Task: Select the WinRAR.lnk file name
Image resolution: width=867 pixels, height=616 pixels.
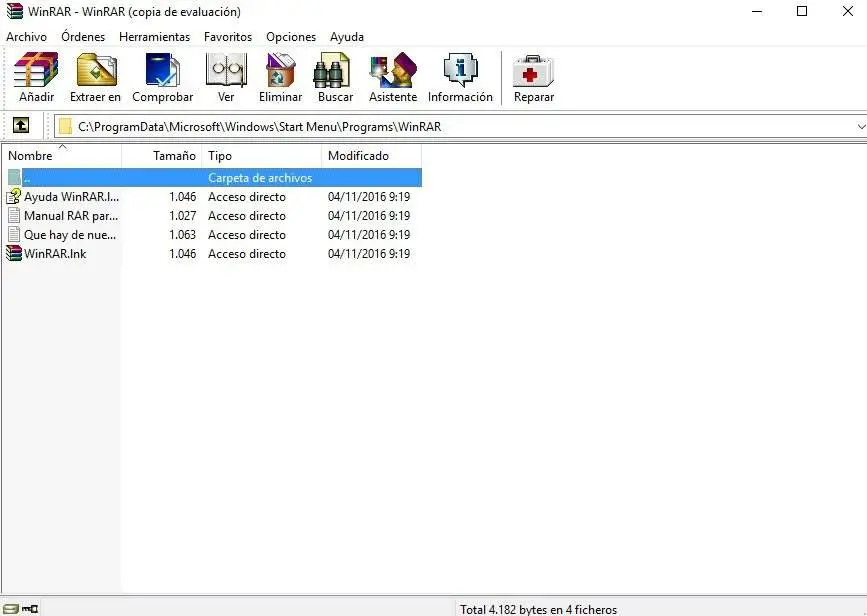Action: (55, 254)
